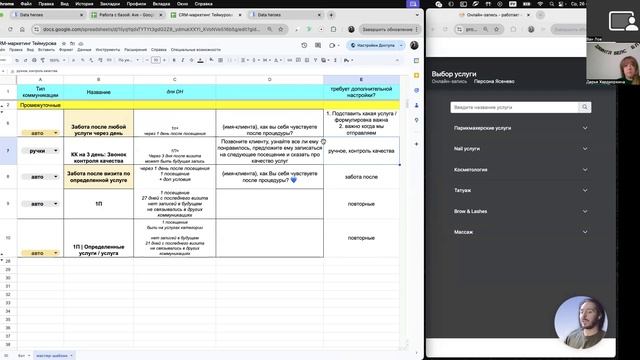Open the zoom percentage dropdown
The height and width of the screenshot is (360, 640).
tap(58, 60)
